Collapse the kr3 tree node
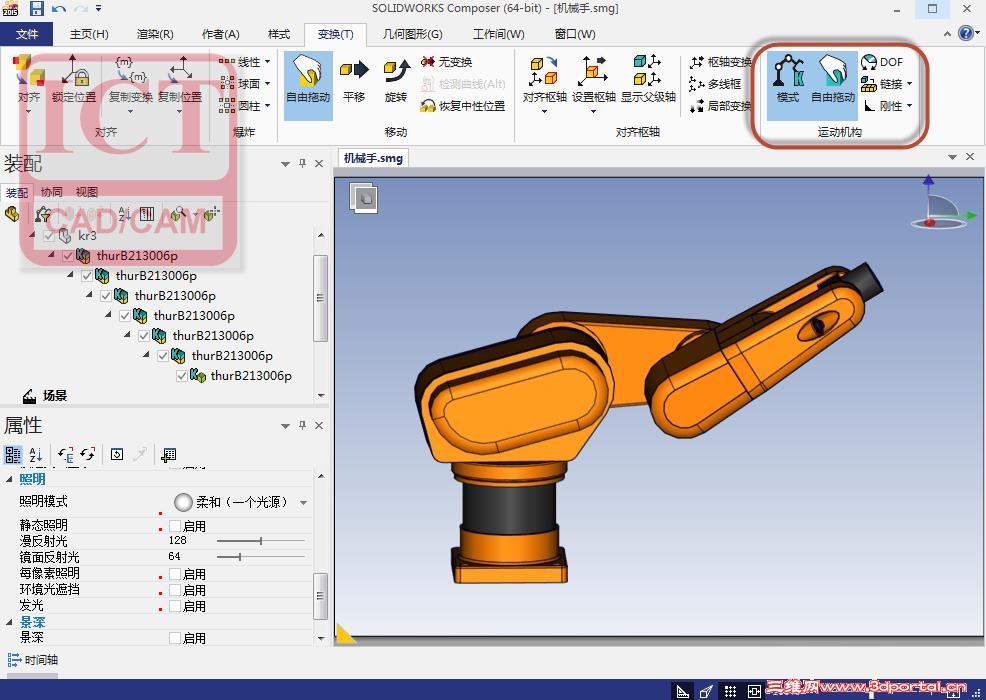Viewport: 986px width, 700px height. [x=33, y=235]
